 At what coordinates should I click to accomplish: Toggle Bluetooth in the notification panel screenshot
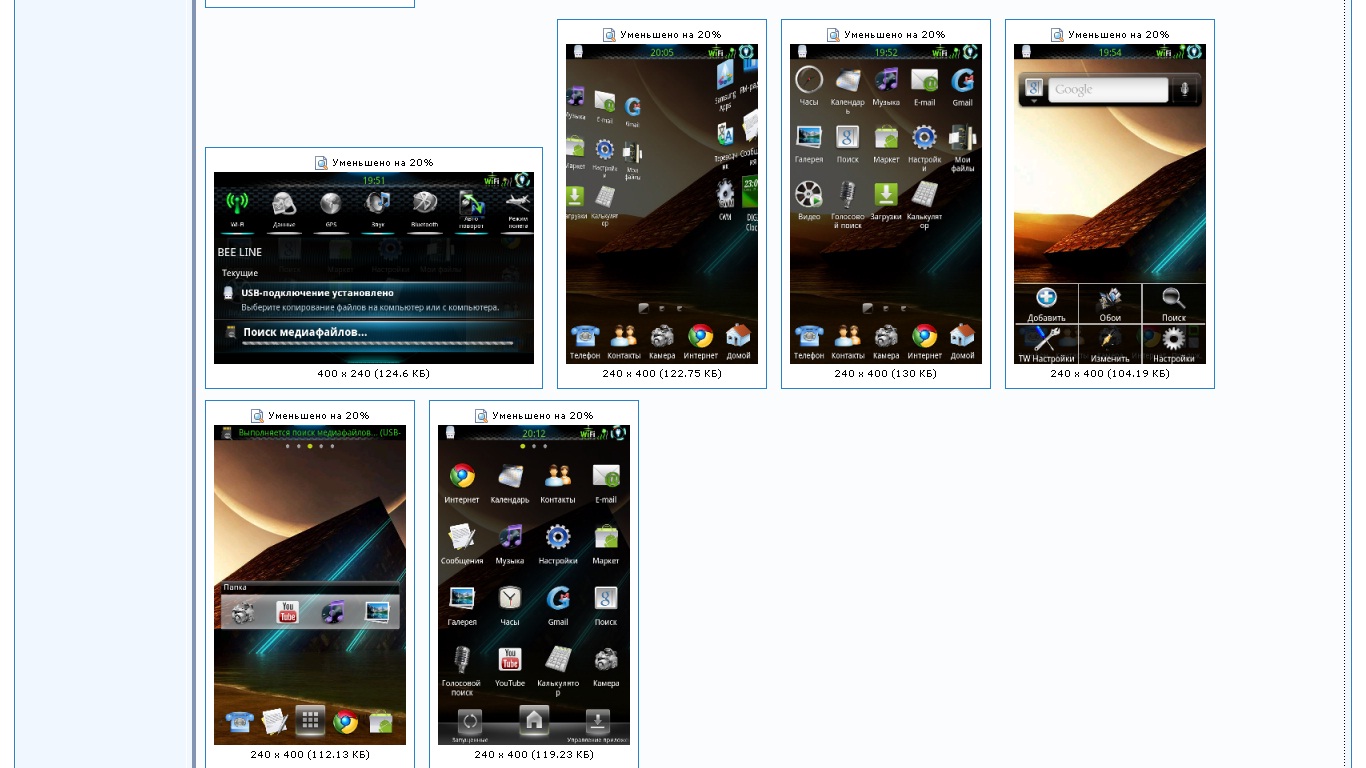click(x=424, y=205)
